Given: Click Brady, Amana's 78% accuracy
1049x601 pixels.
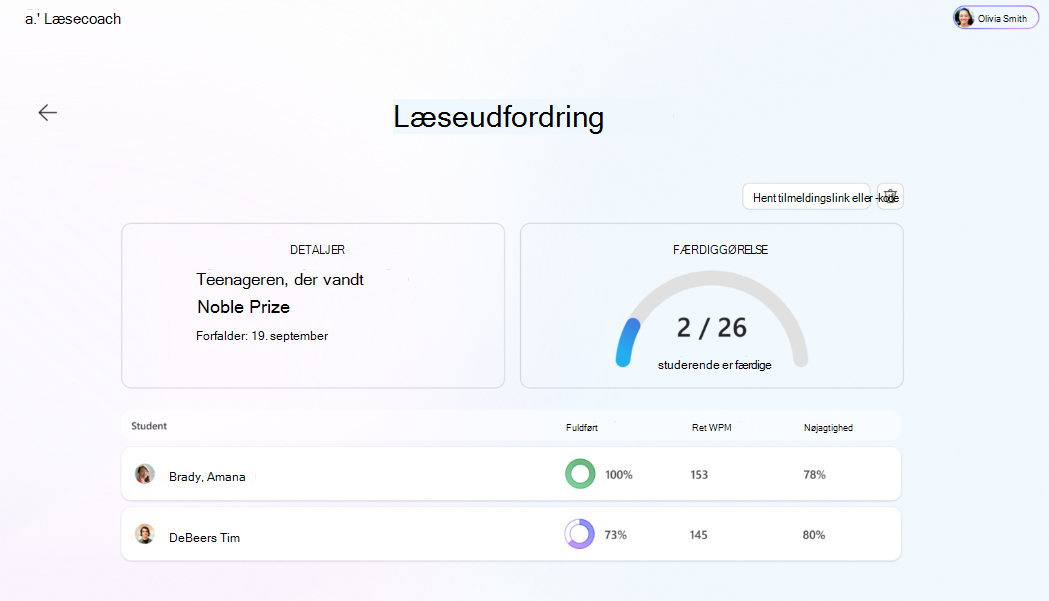Looking at the screenshot, I should [814, 475].
